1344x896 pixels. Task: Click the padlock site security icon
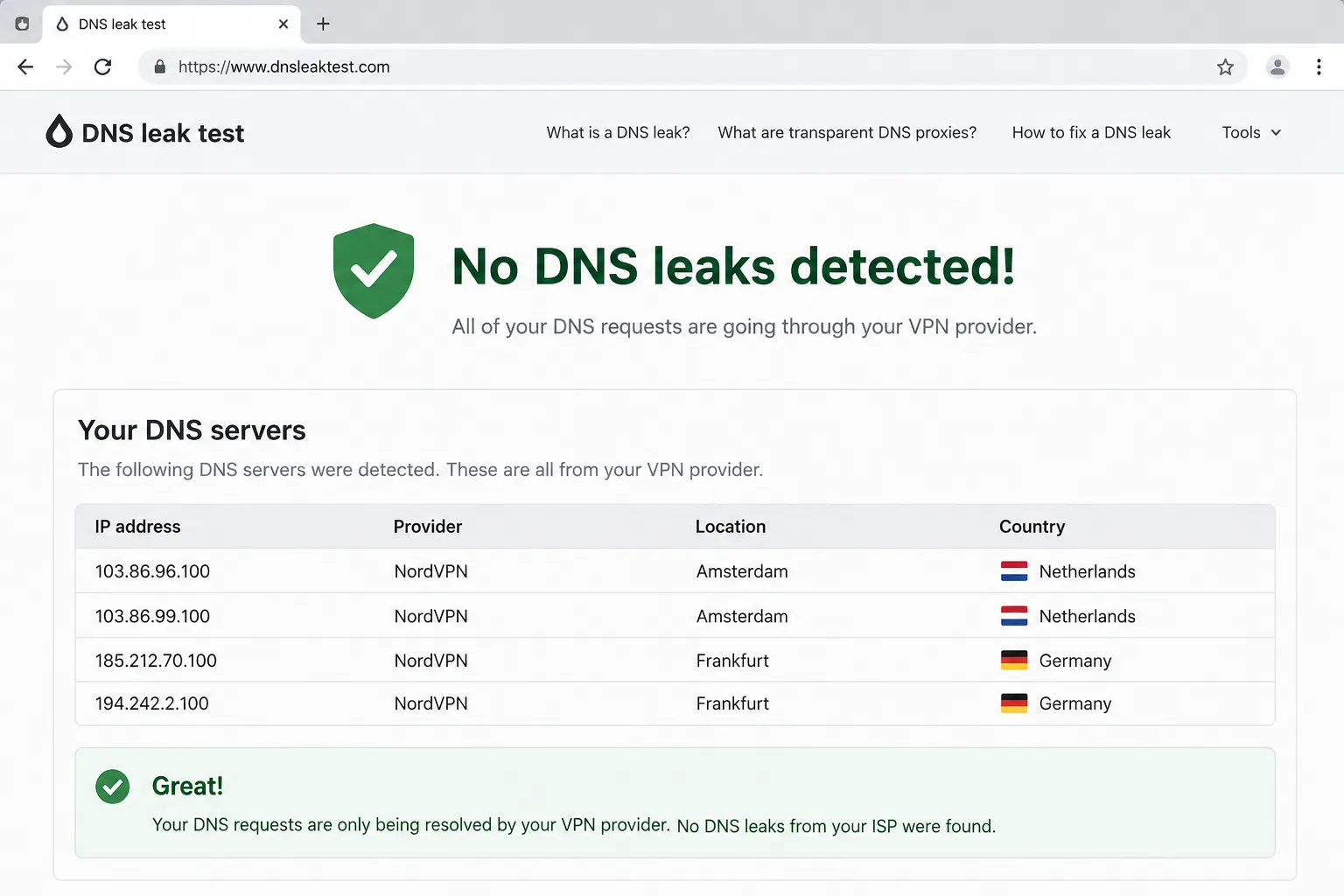coord(159,66)
